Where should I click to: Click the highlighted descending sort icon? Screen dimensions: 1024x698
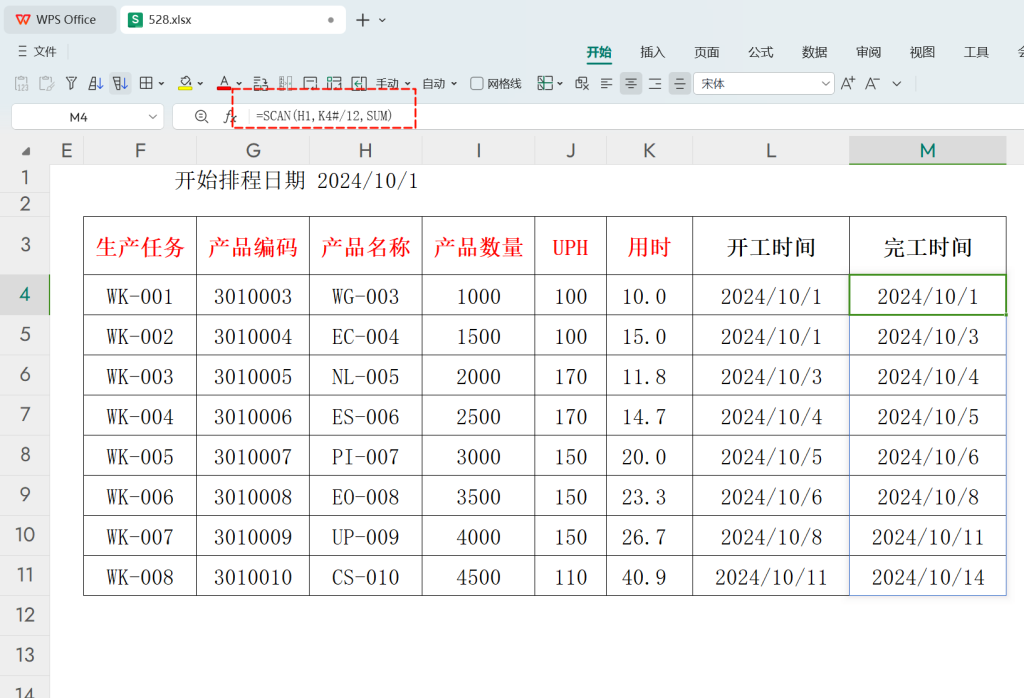(x=120, y=84)
